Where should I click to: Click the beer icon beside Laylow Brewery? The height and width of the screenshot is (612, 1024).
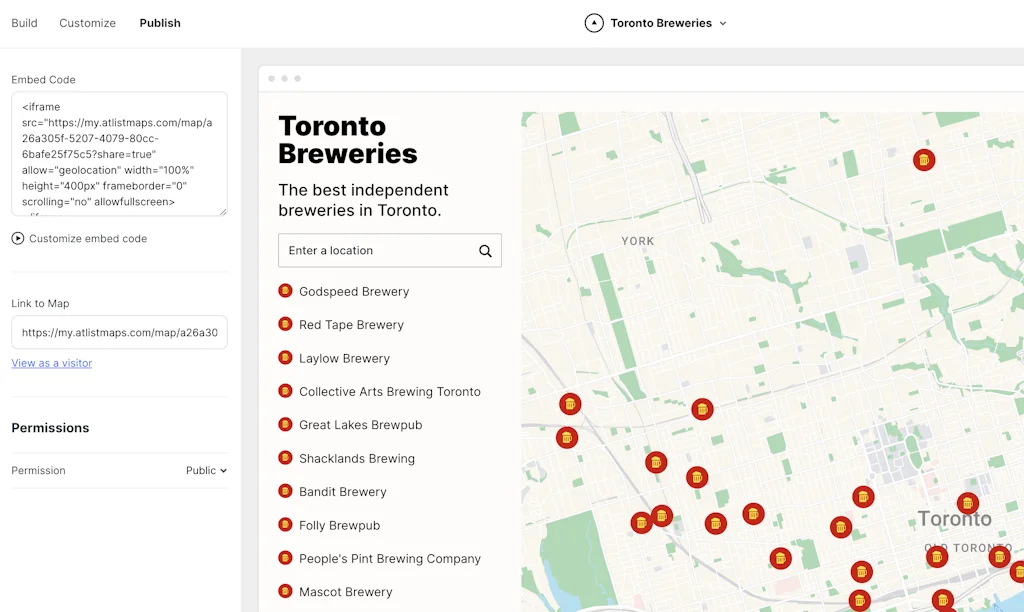click(285, 357)
